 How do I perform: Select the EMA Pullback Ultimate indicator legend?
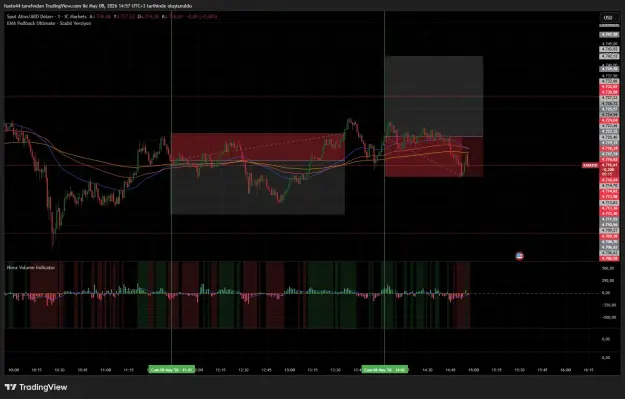coord(49,23)
